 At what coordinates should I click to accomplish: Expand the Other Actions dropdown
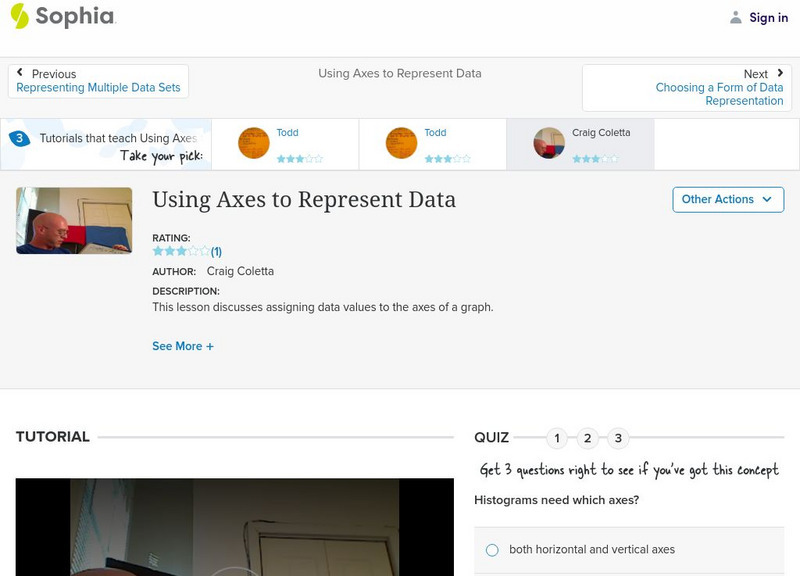point(728,199)
